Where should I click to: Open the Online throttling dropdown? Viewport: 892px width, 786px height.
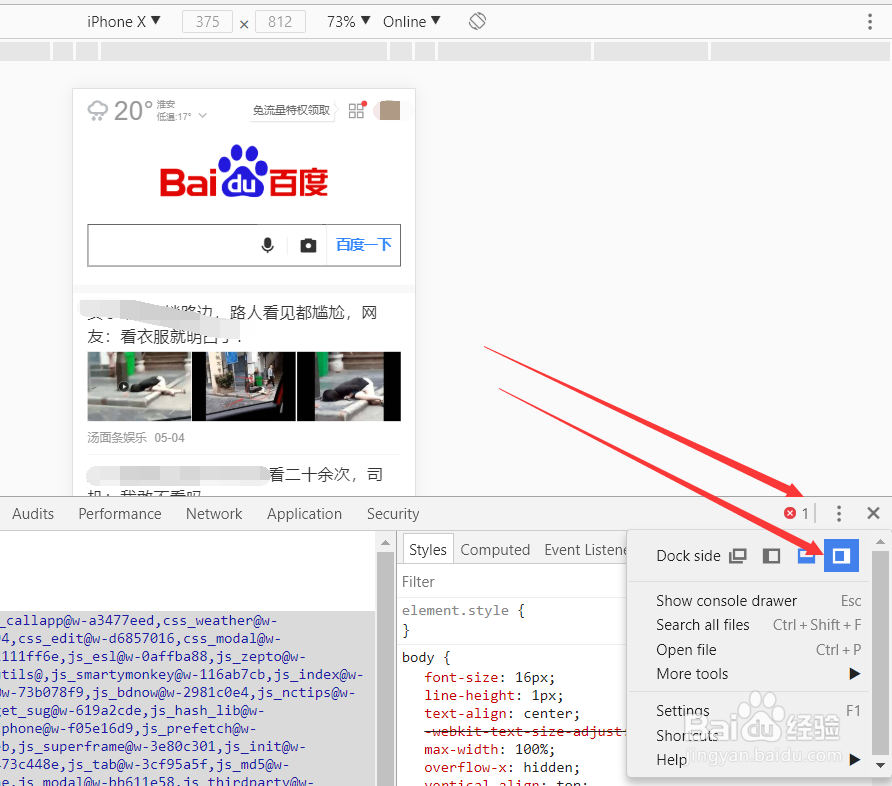[411, 22]
